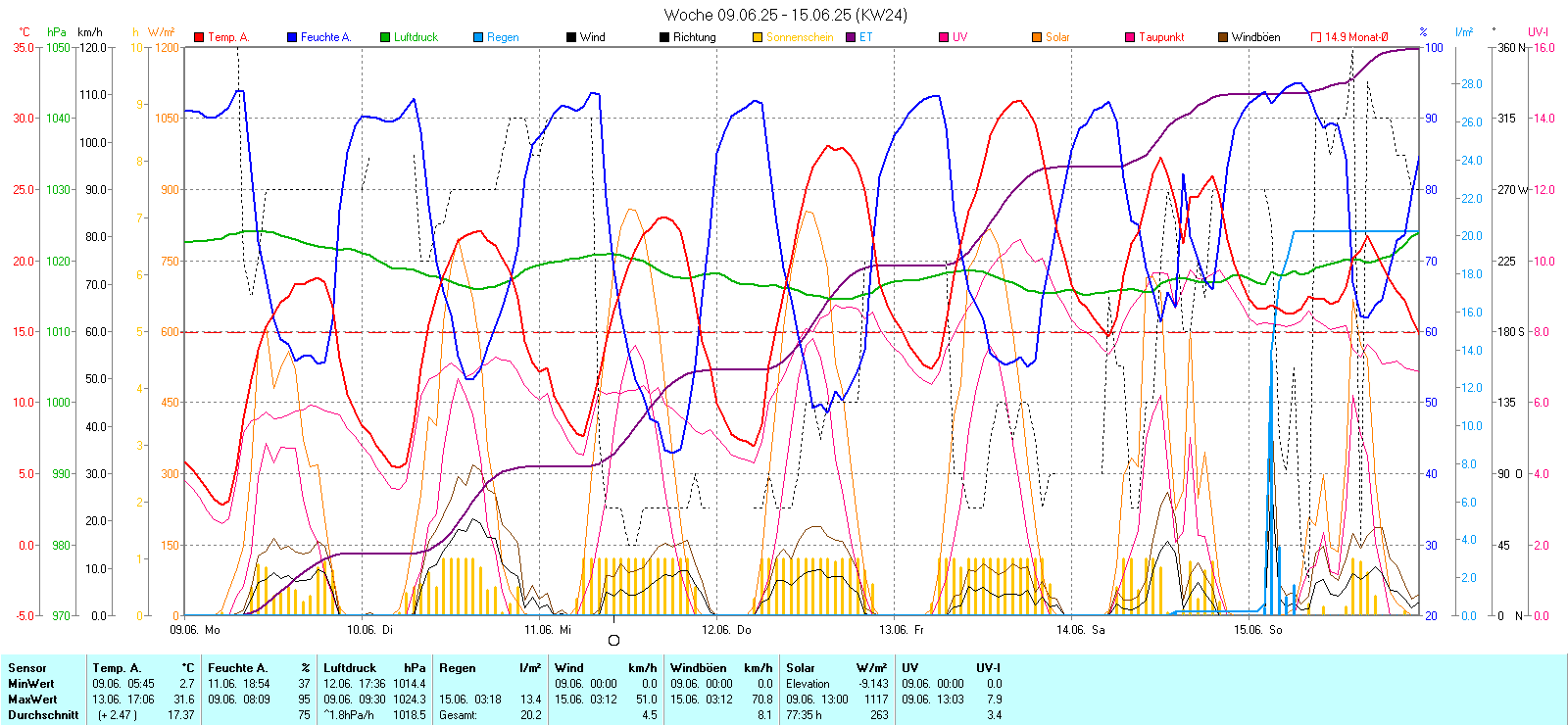Viewport: 1568px width, 725px height.
Task: Toggle the black Richtung legend marker
Action: click(x=664, y=37)
